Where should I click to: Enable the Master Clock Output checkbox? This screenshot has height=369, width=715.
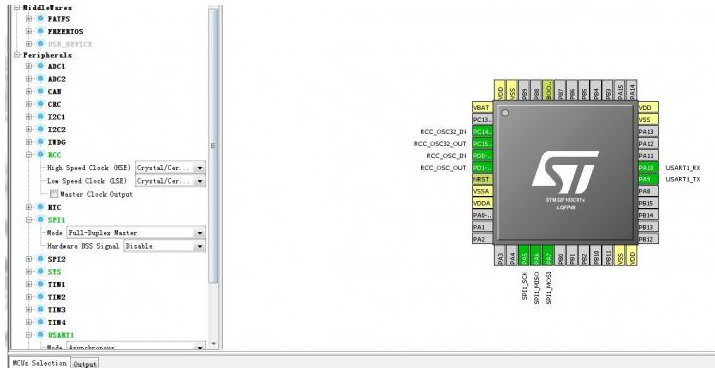click(54, 194)
